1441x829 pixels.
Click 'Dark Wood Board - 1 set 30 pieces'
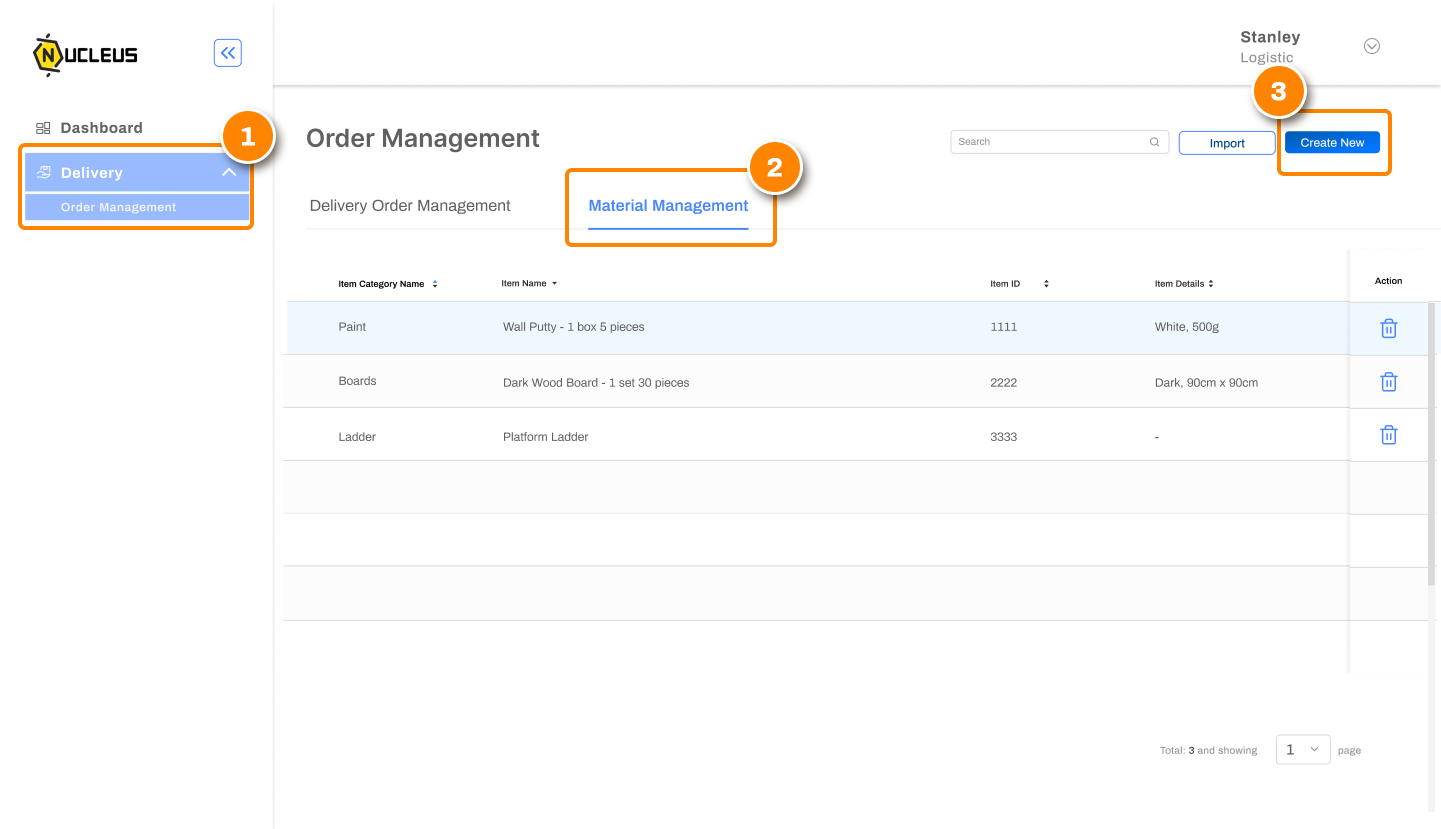[596, 382]
